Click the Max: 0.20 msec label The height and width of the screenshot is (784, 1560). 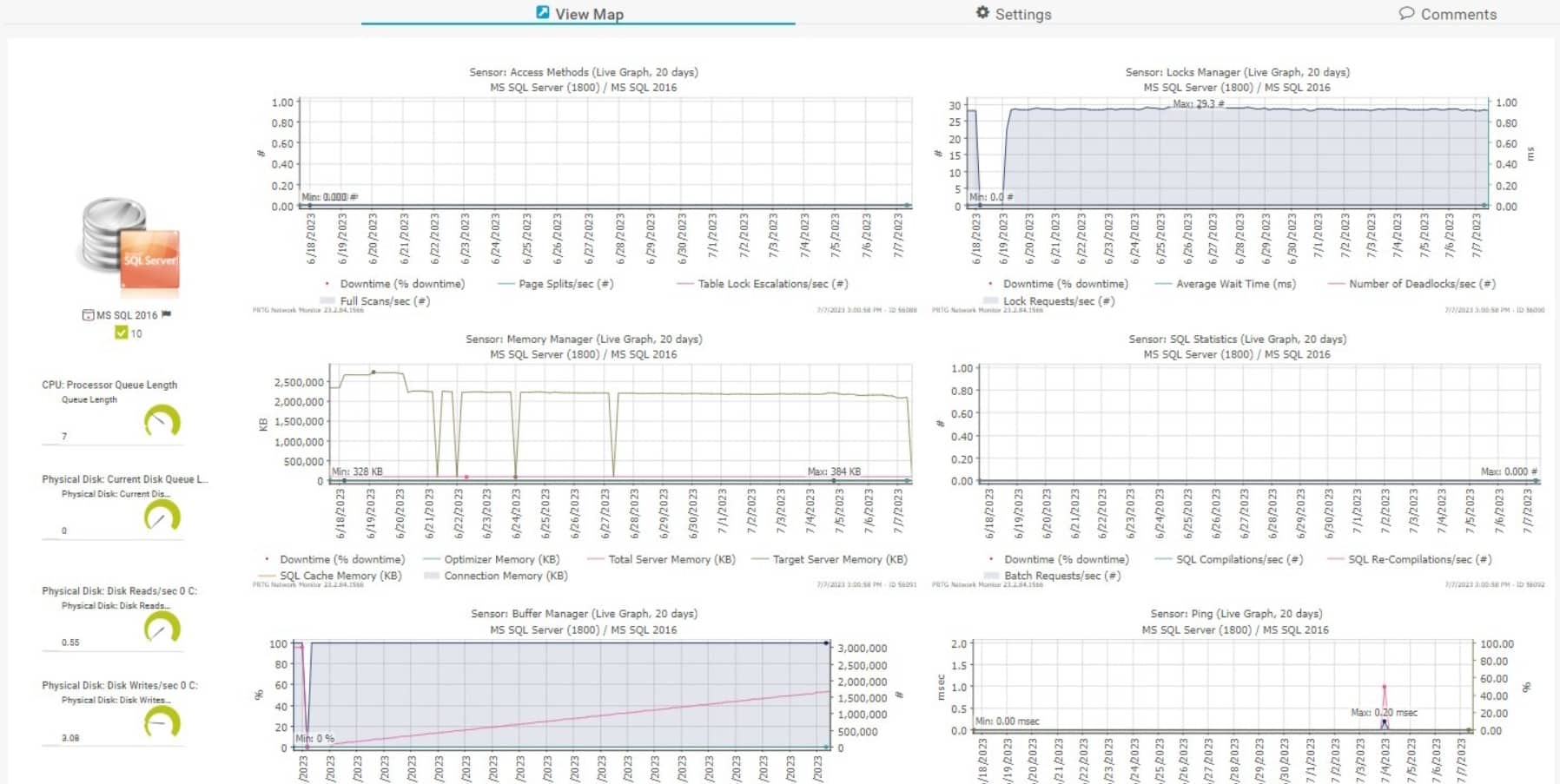(1384, 713)
